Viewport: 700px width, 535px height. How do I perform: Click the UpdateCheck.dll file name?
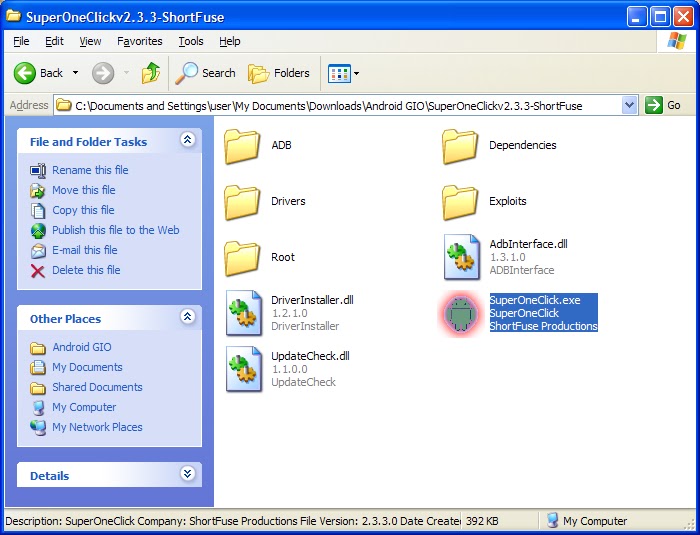click(310, 356)
